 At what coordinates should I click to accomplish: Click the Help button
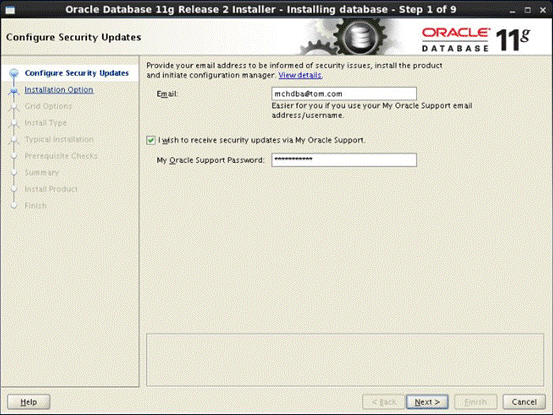pyautogui.click(x=29, y=402)
